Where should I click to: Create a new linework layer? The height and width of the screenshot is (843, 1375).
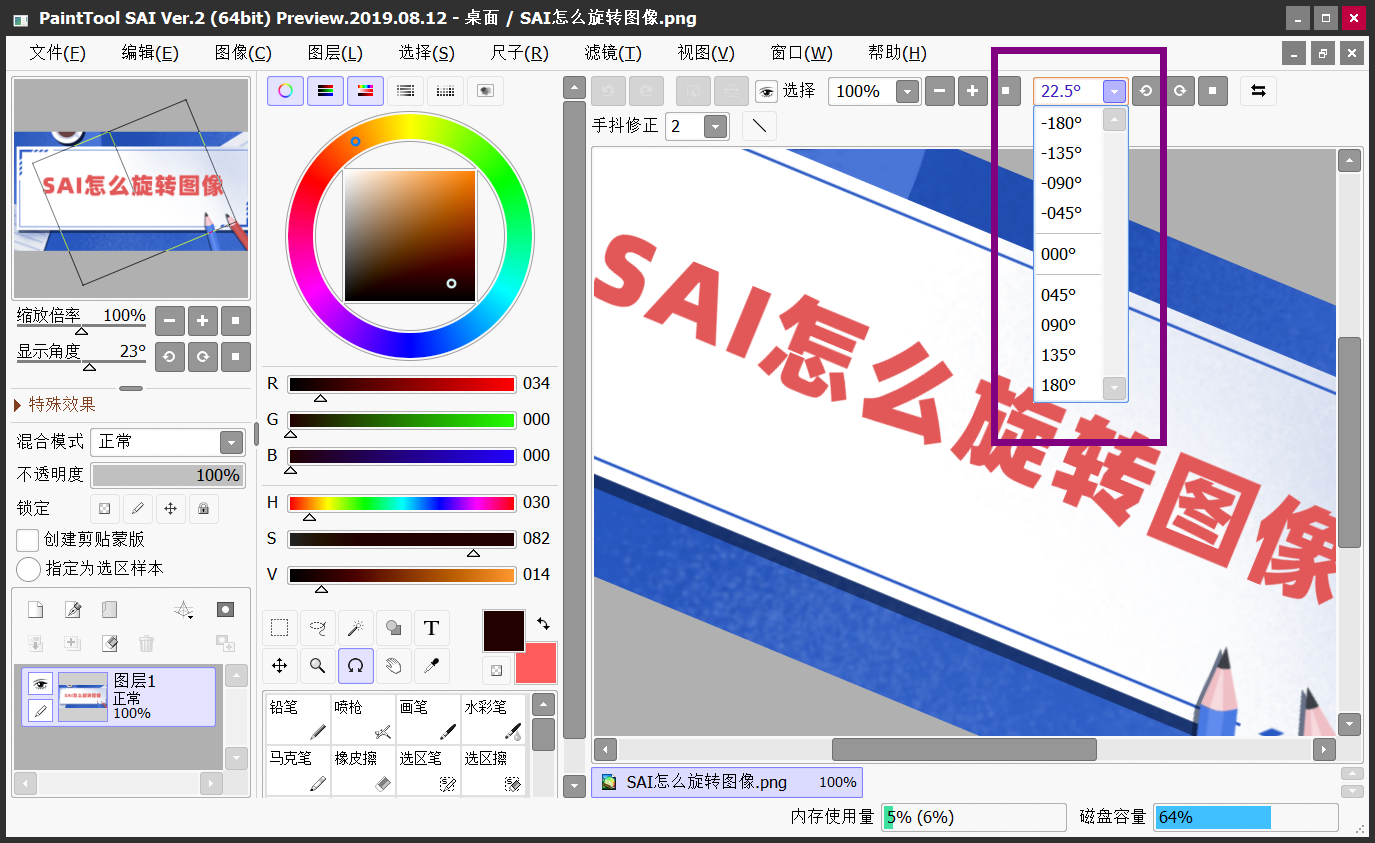(x=73, y=609)
